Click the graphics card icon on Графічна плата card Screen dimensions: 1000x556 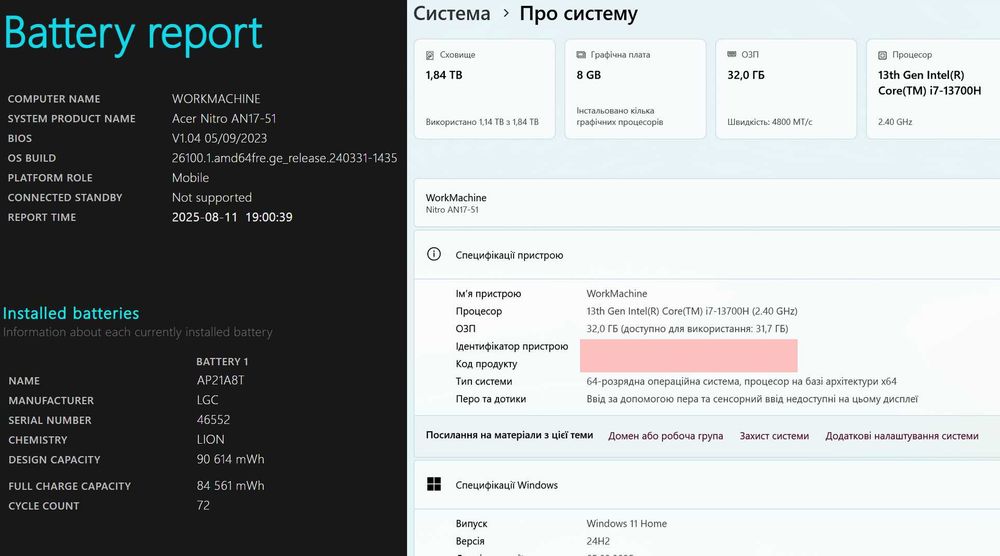pyautogui.click(x=581, y=55)
